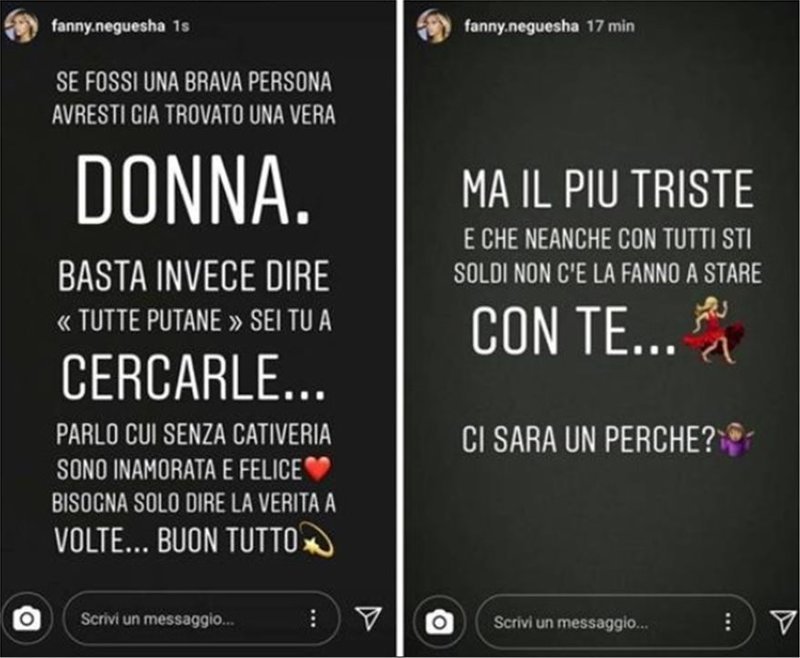The width and height of the screenshot is (800, 658).
Task: Click fanny.neguesha username in right story
Action: [521, 26]
